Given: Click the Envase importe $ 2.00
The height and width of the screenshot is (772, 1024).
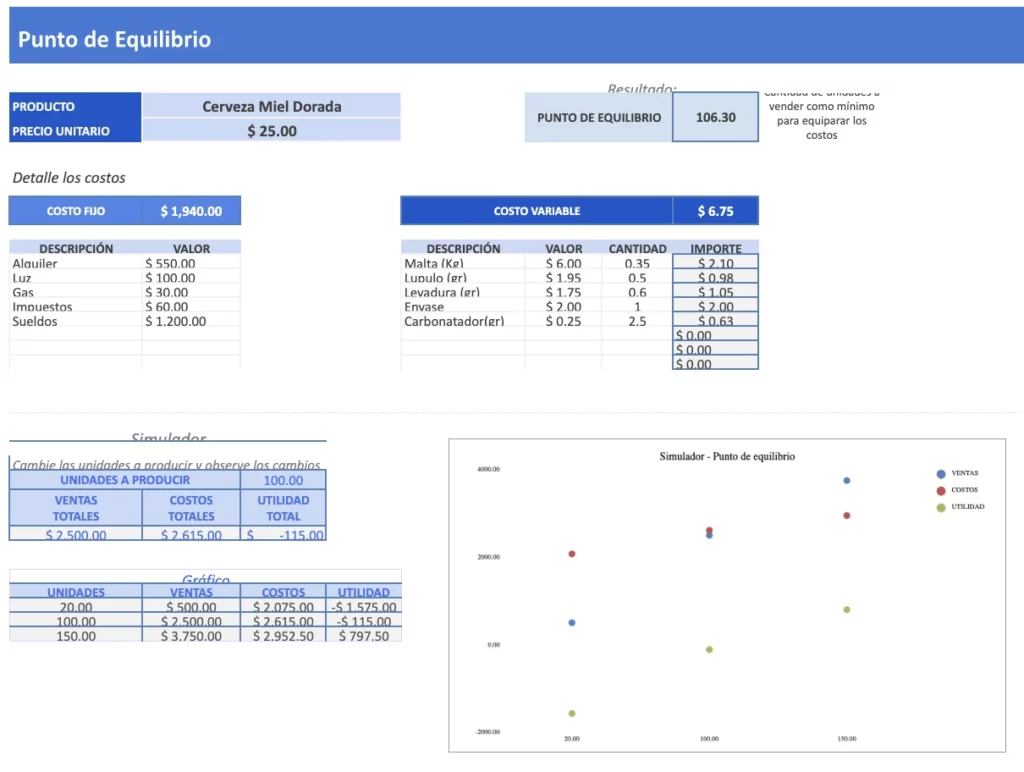Looking at the screenshot, I should tap(715, 306).
